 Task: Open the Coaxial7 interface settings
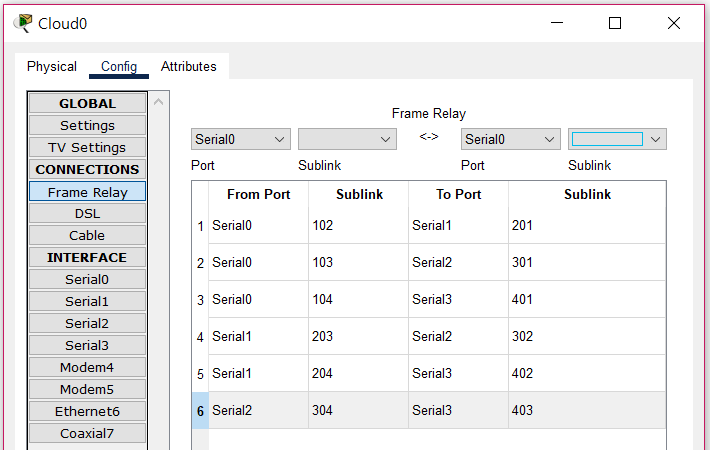pos(87,433)
